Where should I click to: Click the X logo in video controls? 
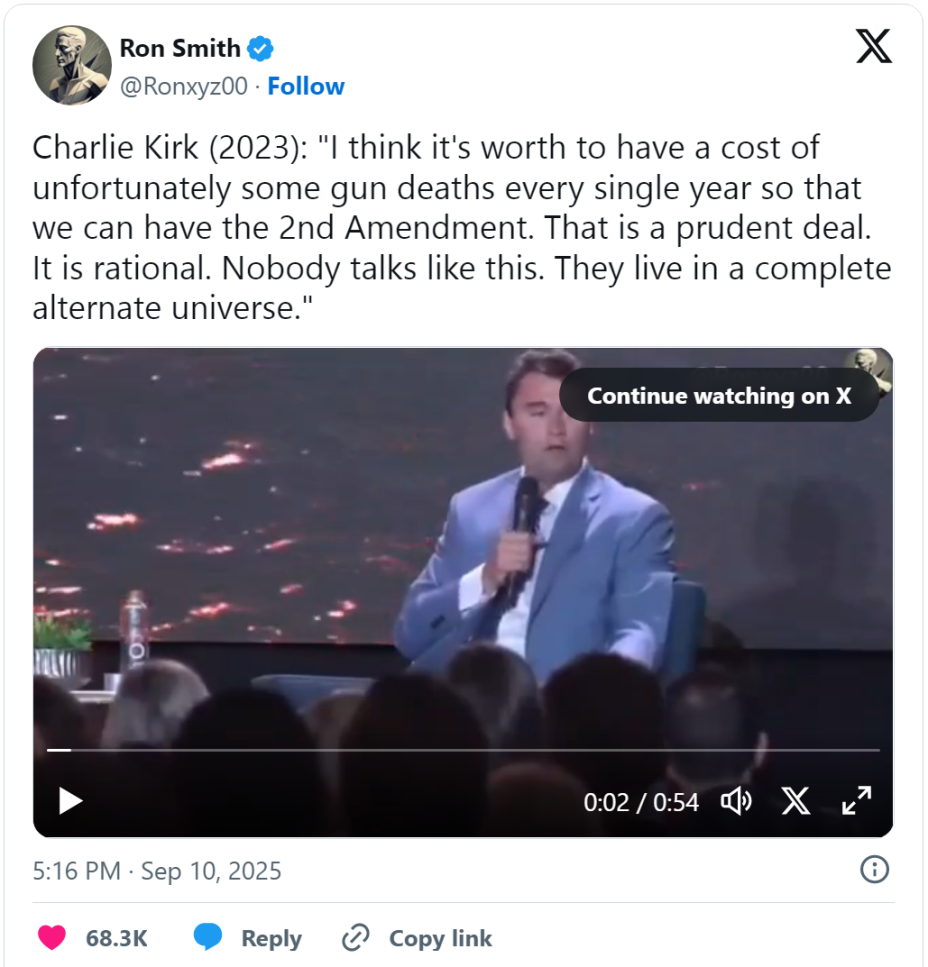coord(796,801)
